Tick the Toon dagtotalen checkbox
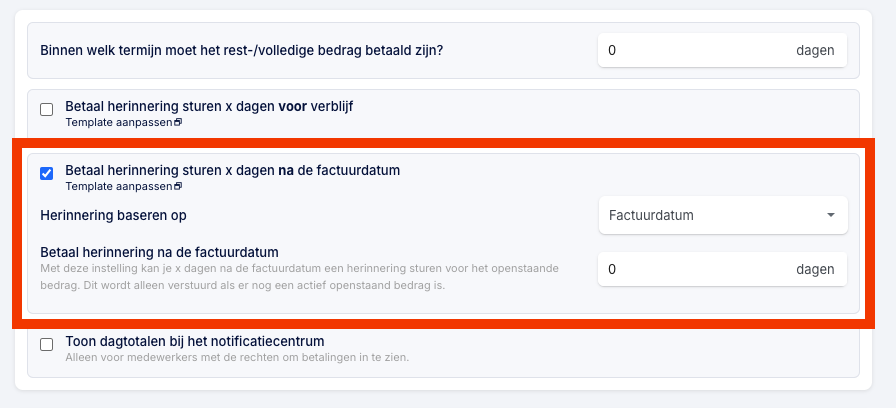The height and width of the screenshot is (408, 896). (46, 345)
